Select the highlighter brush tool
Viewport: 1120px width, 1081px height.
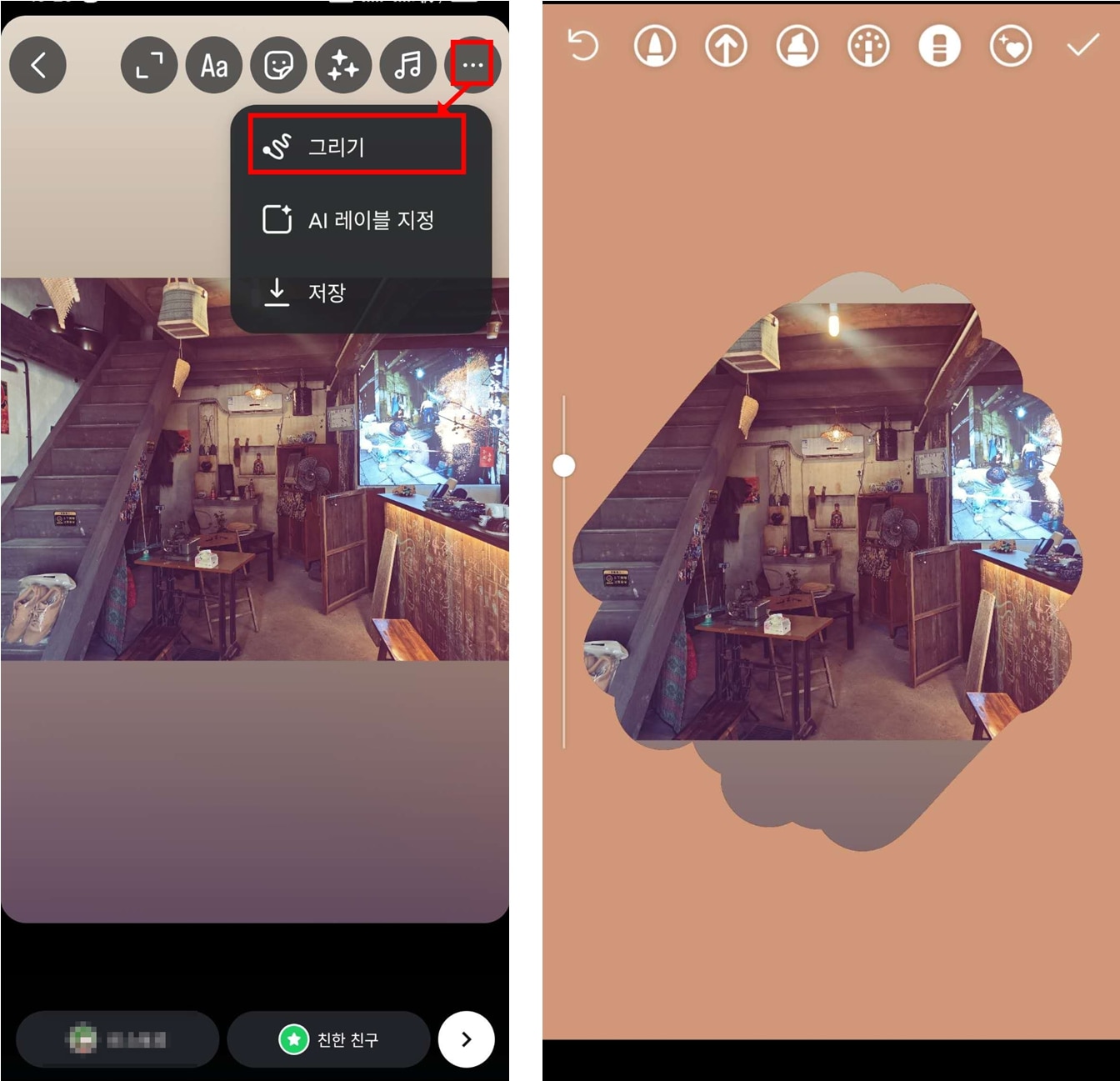pos(797,46)
